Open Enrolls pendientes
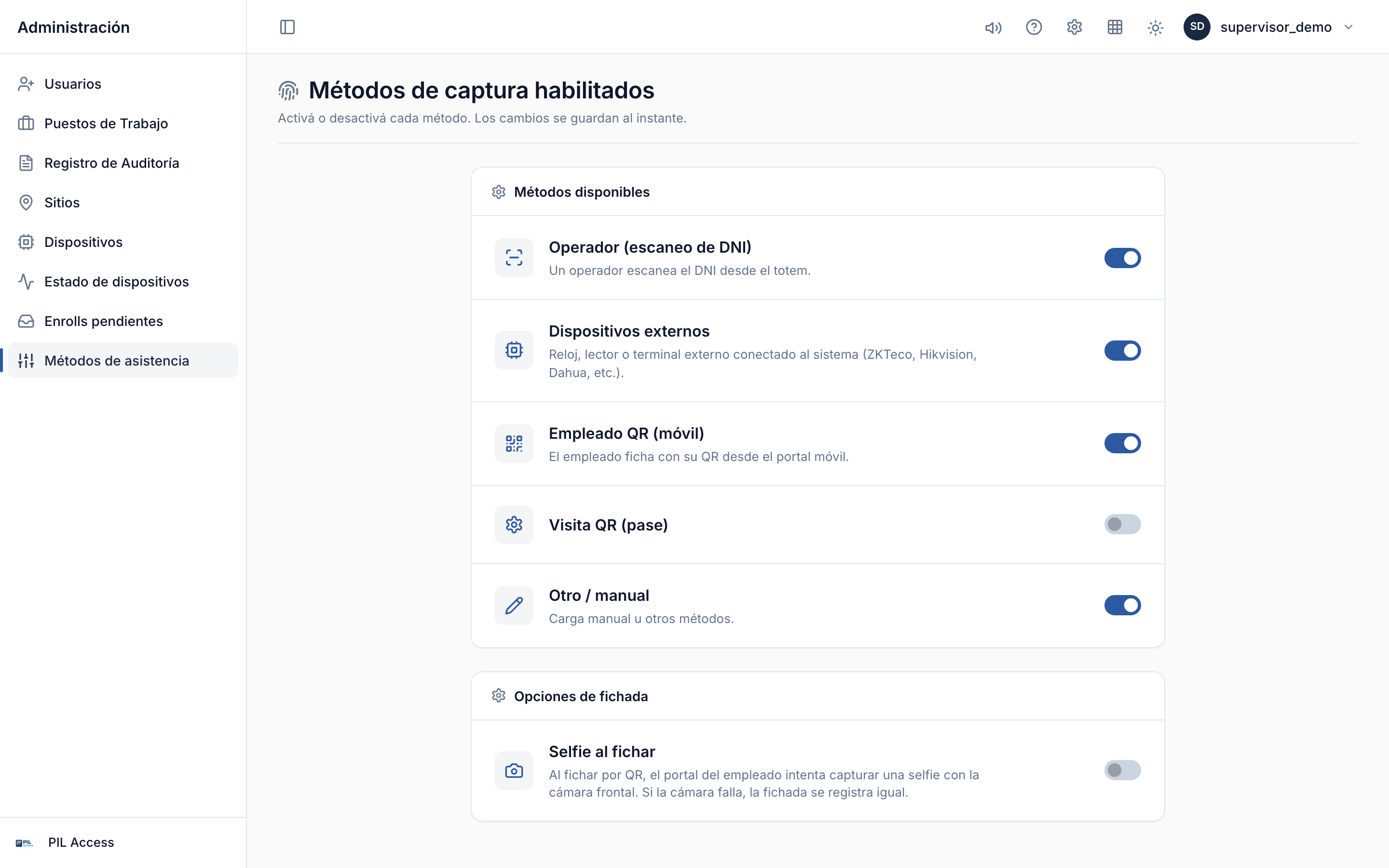1389x868 pixels. coord(123,322)
